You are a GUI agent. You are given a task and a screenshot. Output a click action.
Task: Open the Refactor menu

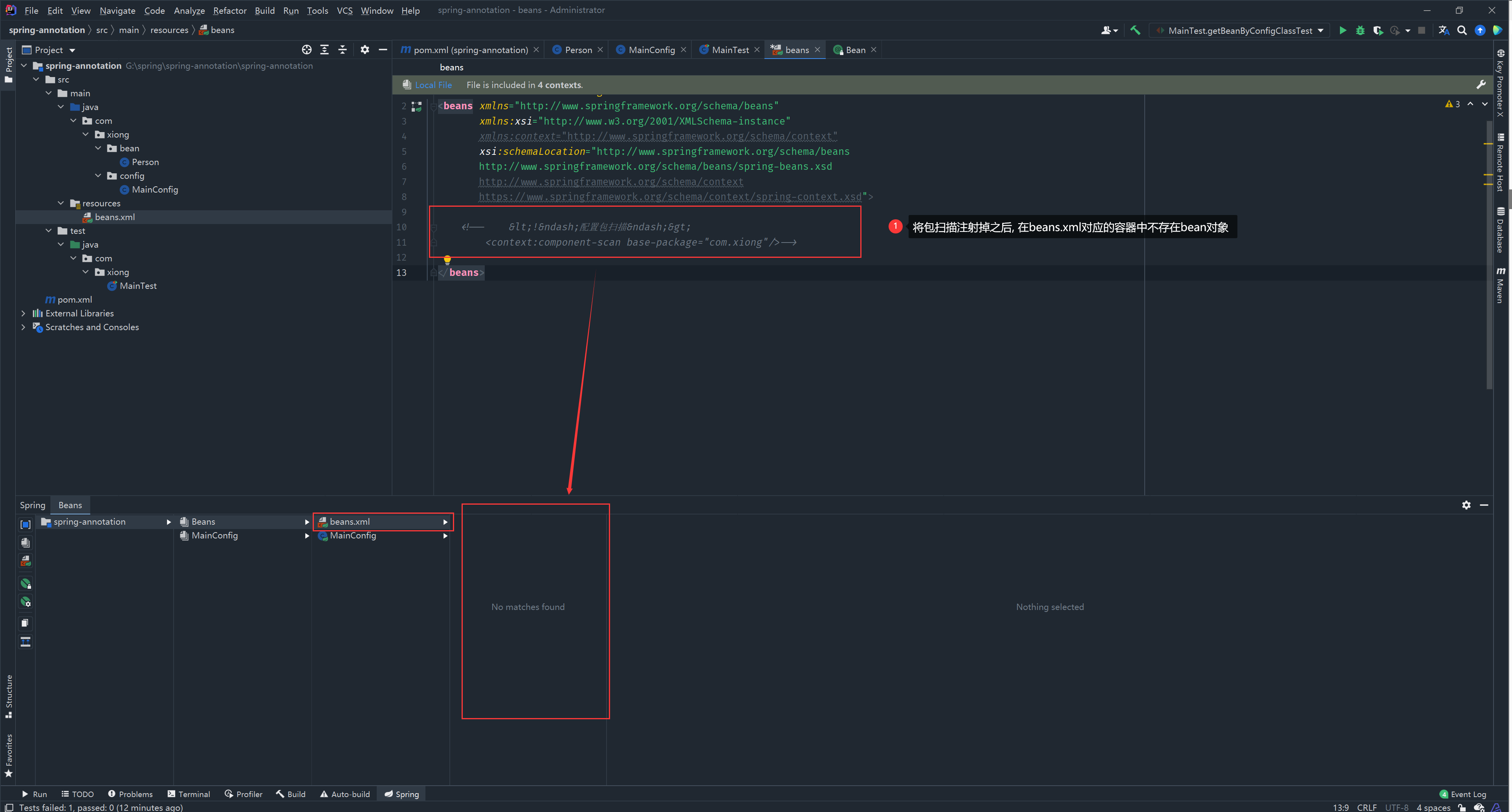[x=229, y=11]
